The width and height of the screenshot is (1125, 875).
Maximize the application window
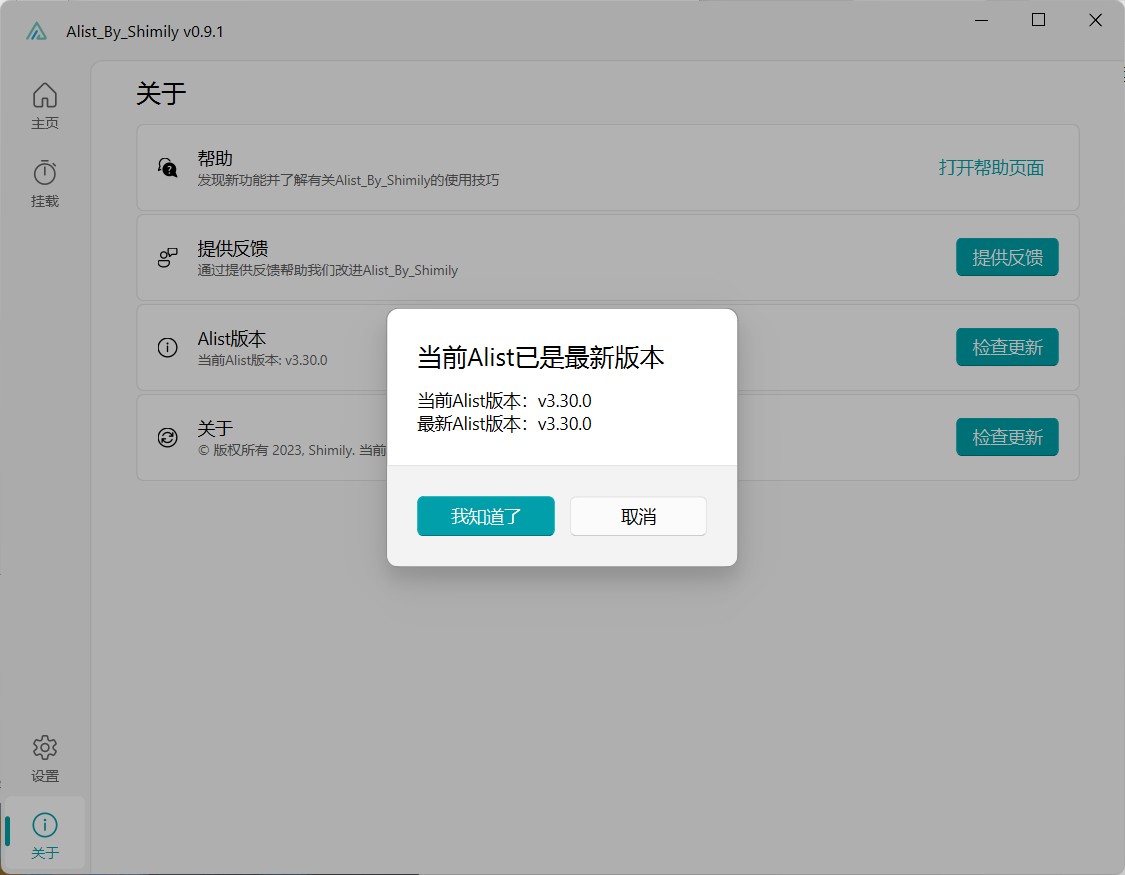(1038, 20)
